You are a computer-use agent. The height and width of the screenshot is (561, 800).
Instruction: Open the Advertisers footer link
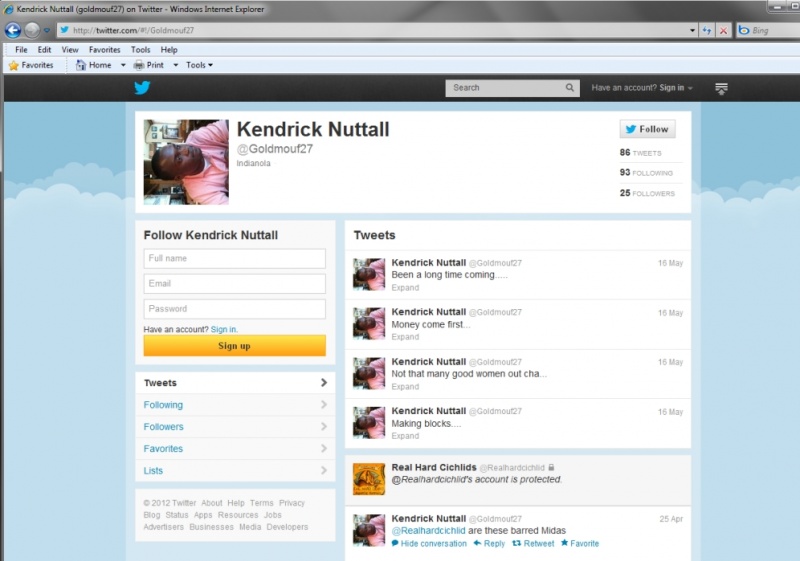pyautogui.click(x=163, y=527)
